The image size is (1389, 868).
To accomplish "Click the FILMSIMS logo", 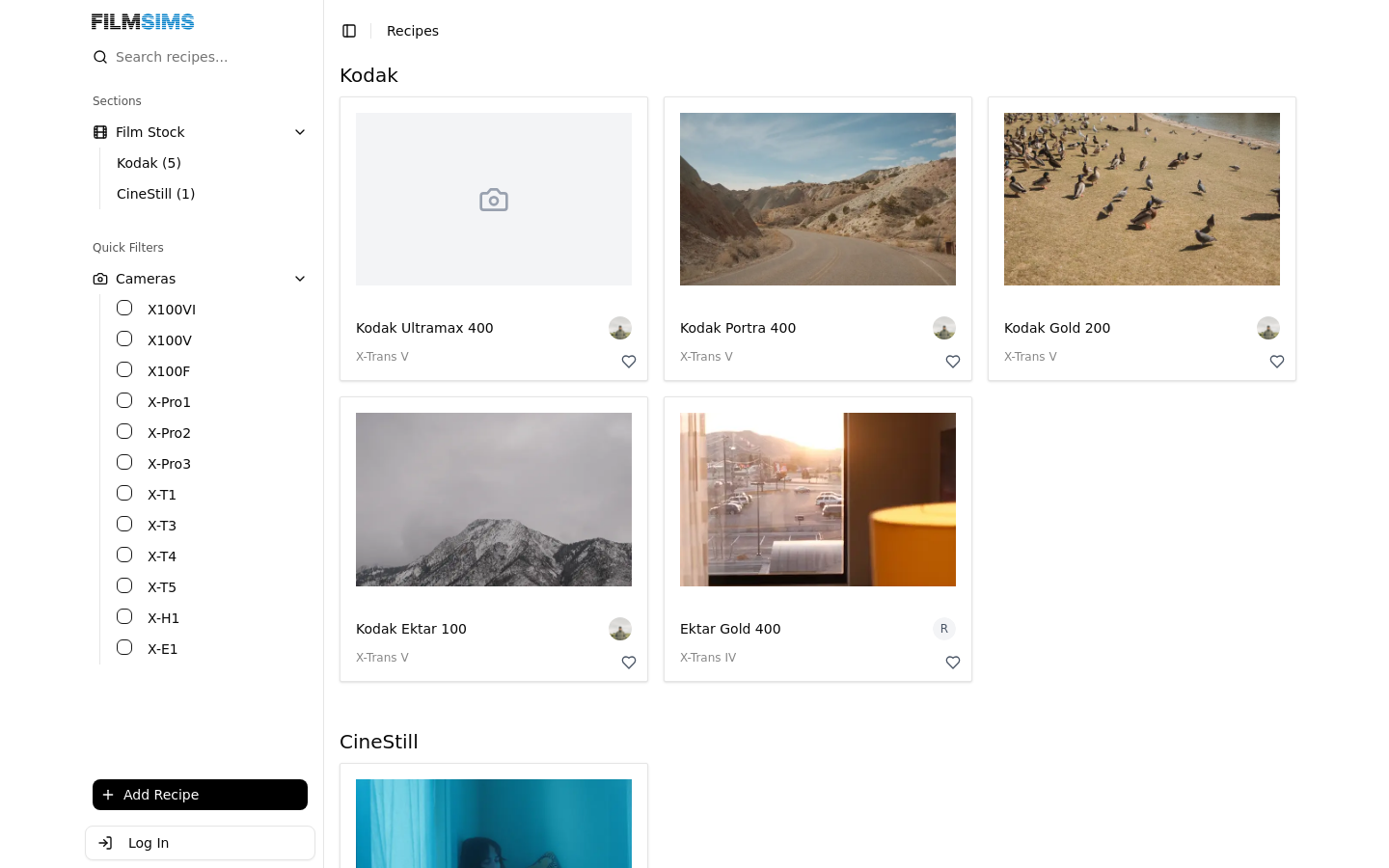I will click(143, 21).
